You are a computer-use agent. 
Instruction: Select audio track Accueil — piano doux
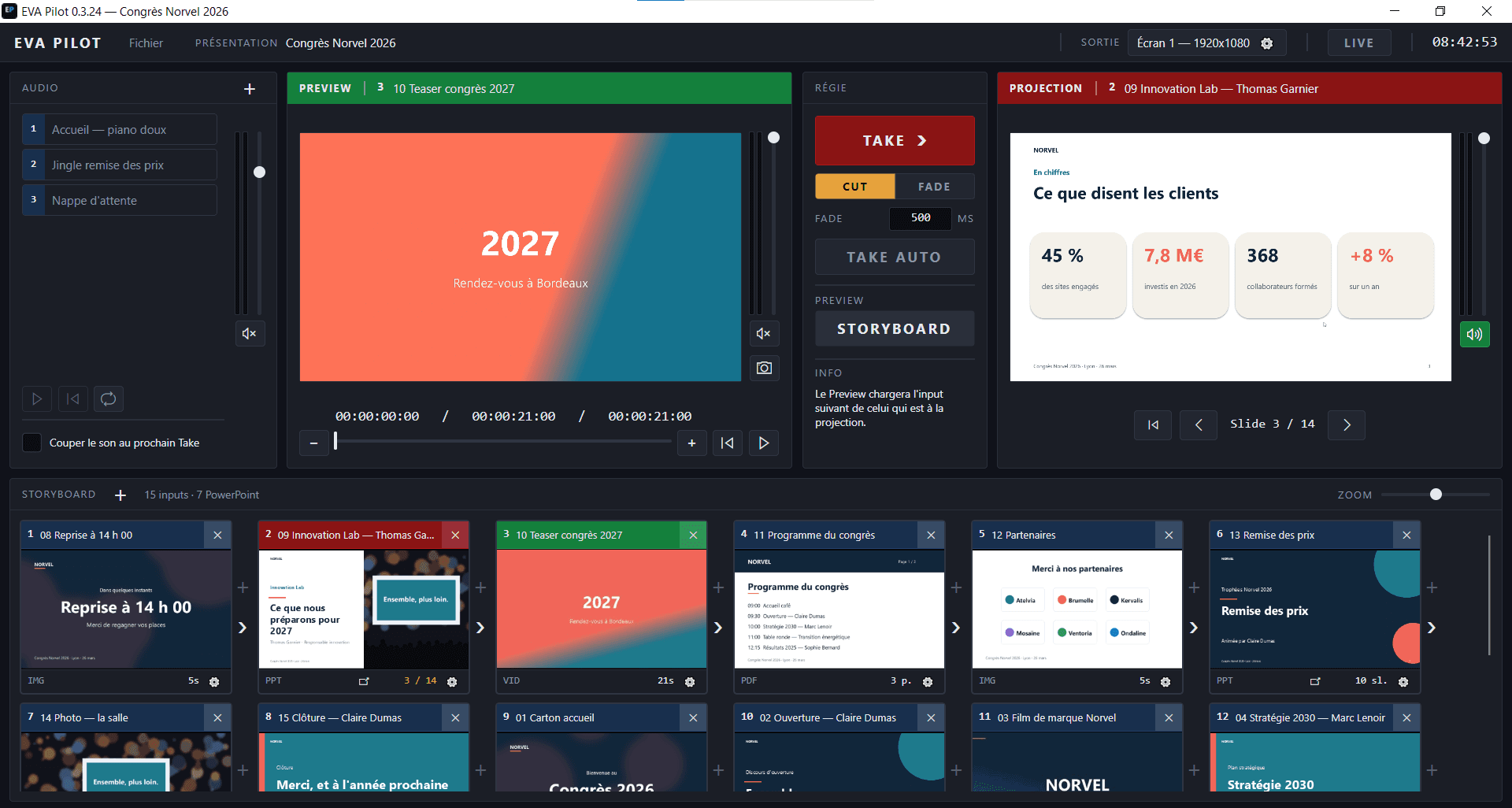point(120,129)
